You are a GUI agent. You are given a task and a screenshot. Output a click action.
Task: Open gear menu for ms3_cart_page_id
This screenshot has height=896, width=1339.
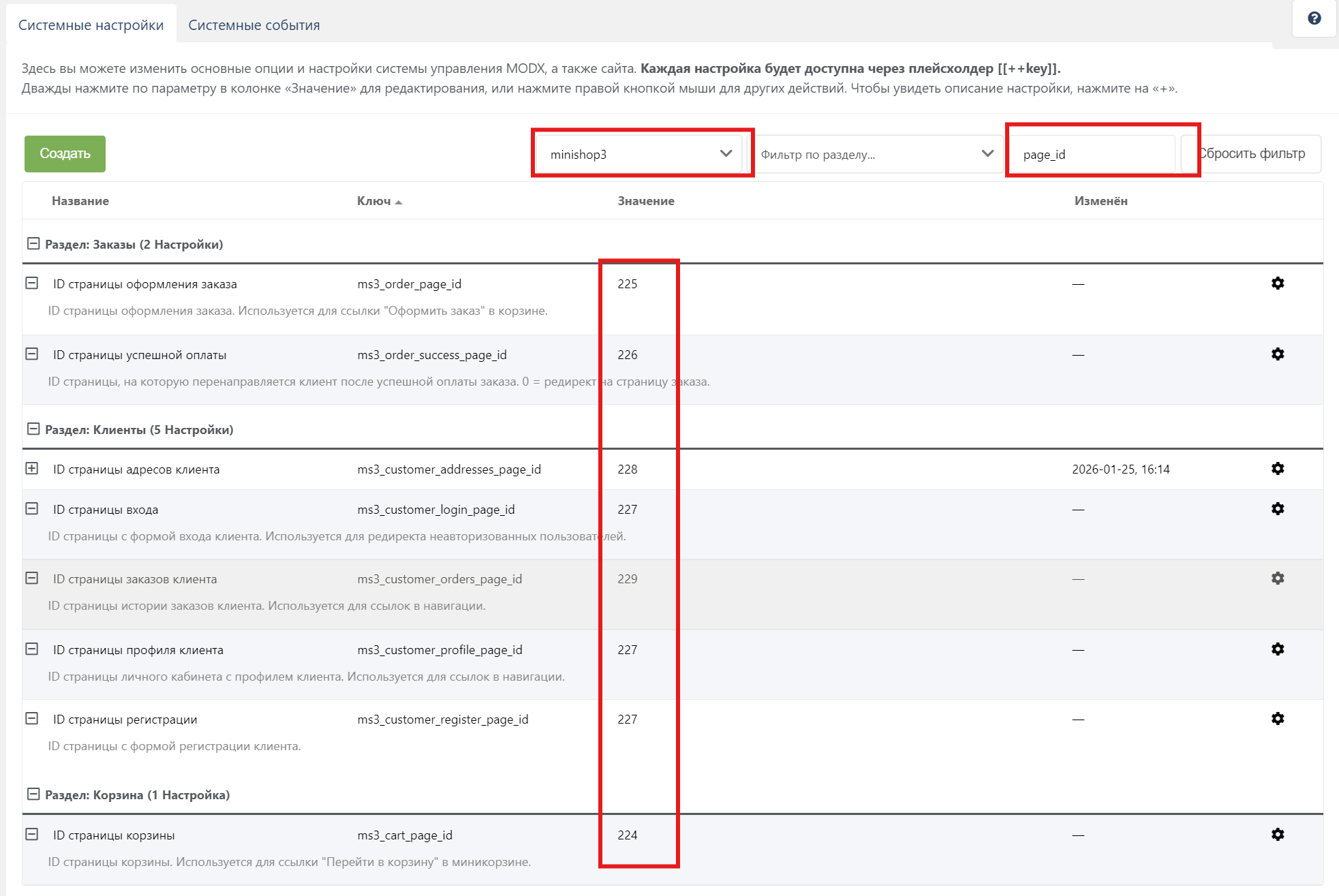1278,835
